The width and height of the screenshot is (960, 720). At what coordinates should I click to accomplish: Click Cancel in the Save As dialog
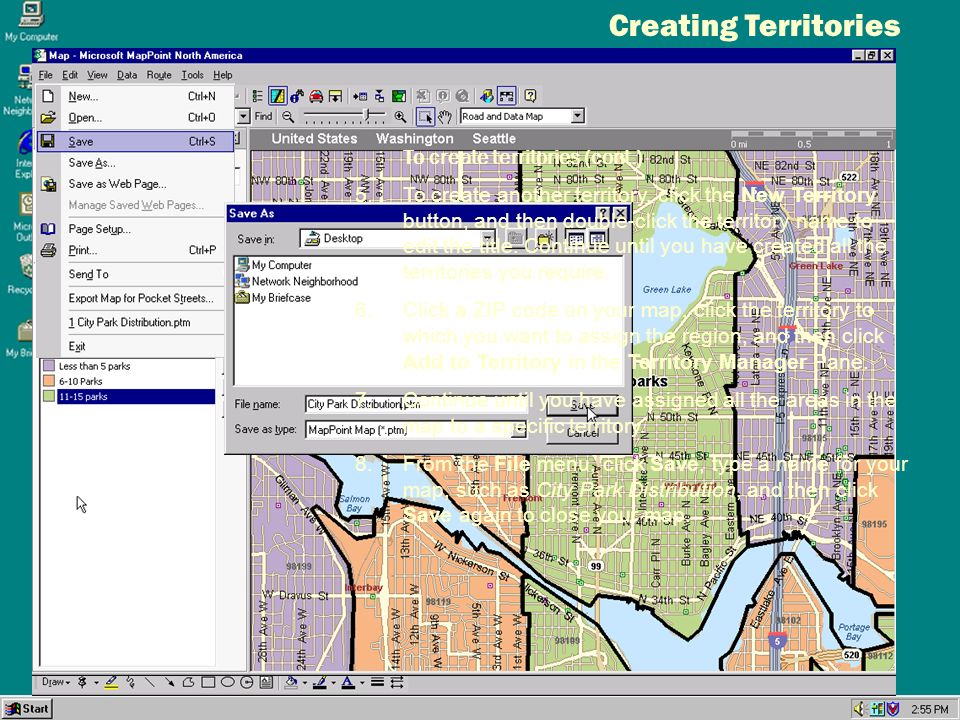(582, 433)
